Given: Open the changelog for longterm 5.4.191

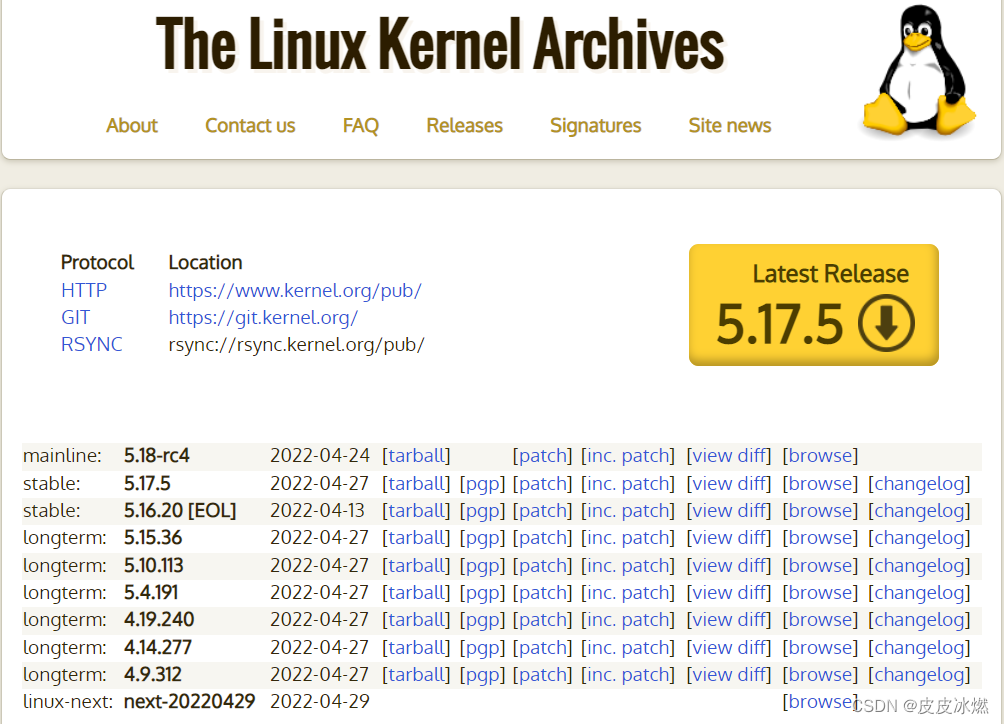Looking at the screenshot, I should pos(919,593).
